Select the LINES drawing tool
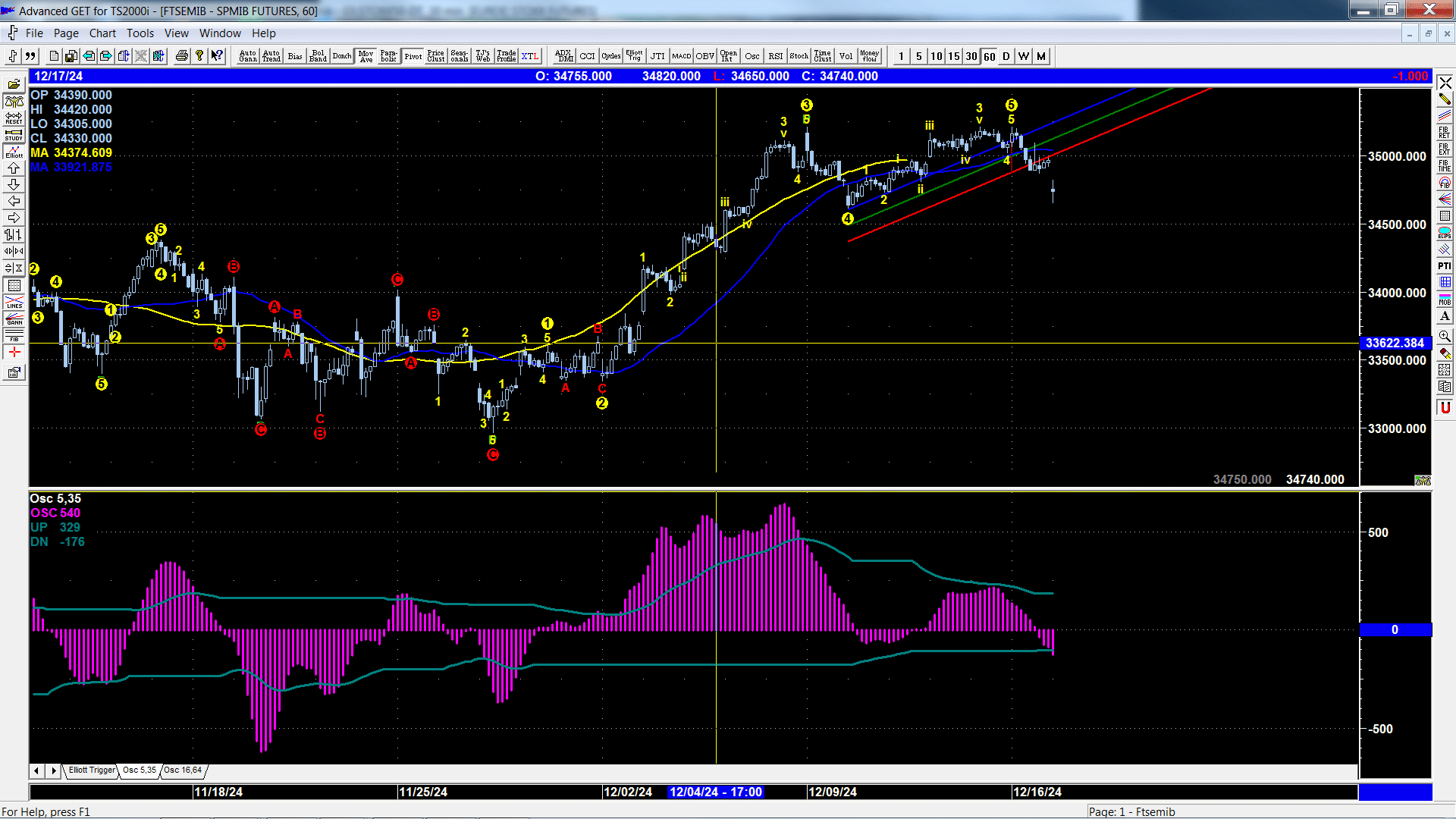The width and height of the screenshot is (1456, 819). point(14,302)
